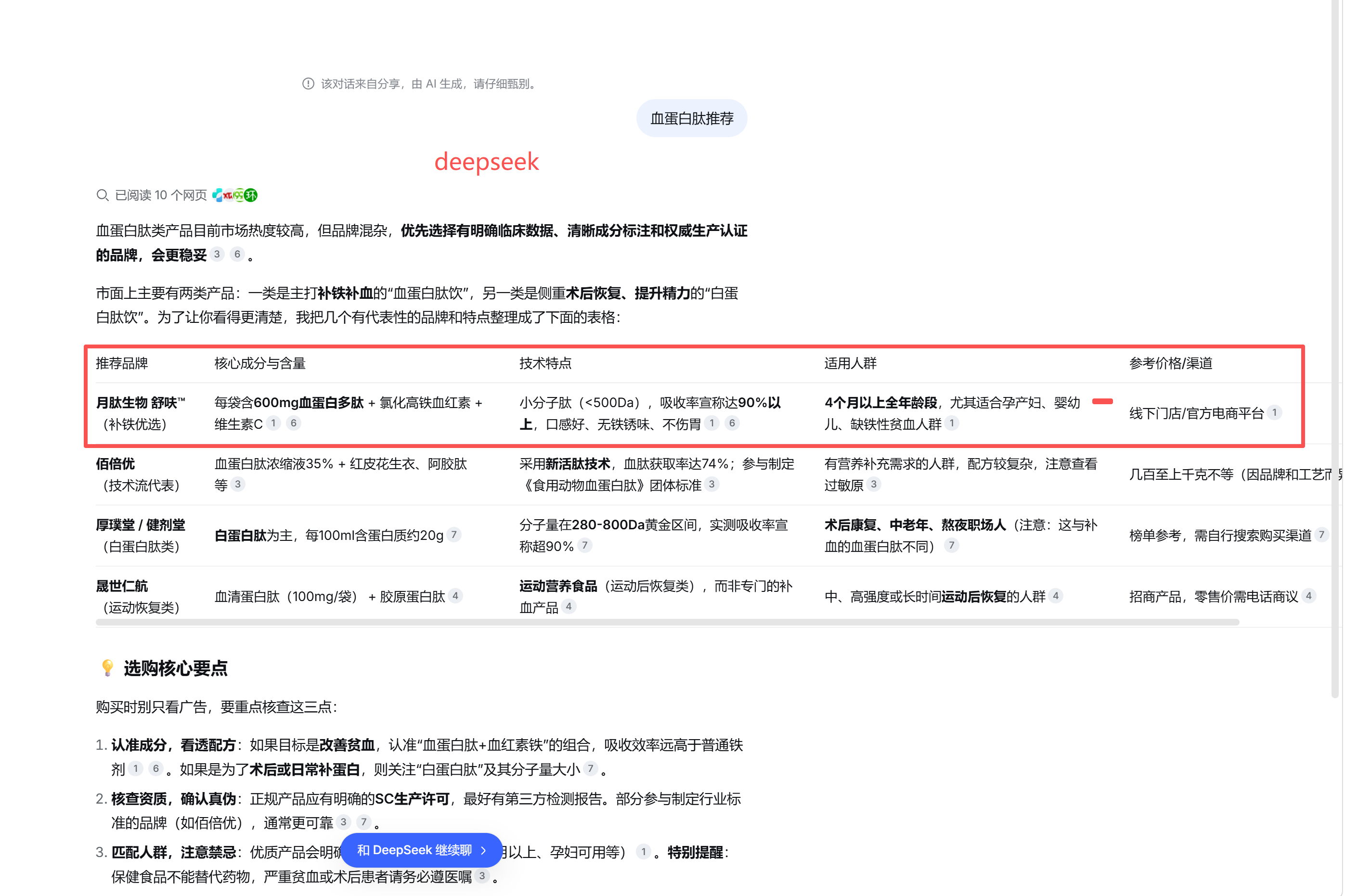Click citation 1 after 线下门店/官方电商平台
The image size is (1345, 896).
pos(1274,412)
